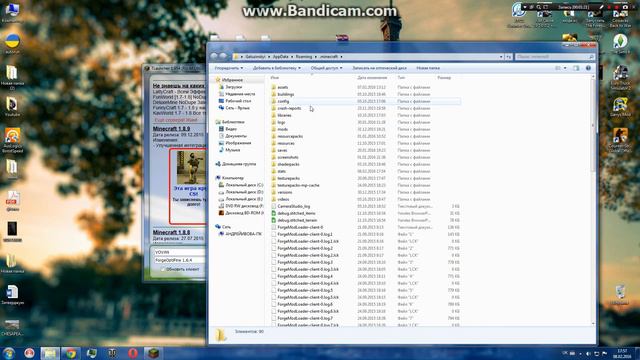Toggle 'Обновить клиент' checkbox in launcher
Viewport: 640px width, 360px height.
click(162, 269)
